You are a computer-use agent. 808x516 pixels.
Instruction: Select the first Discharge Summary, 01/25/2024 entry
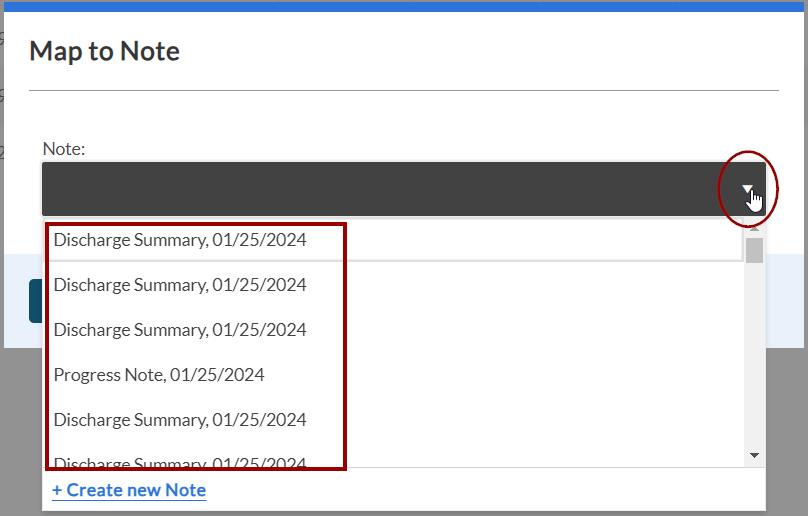(180, 240)
